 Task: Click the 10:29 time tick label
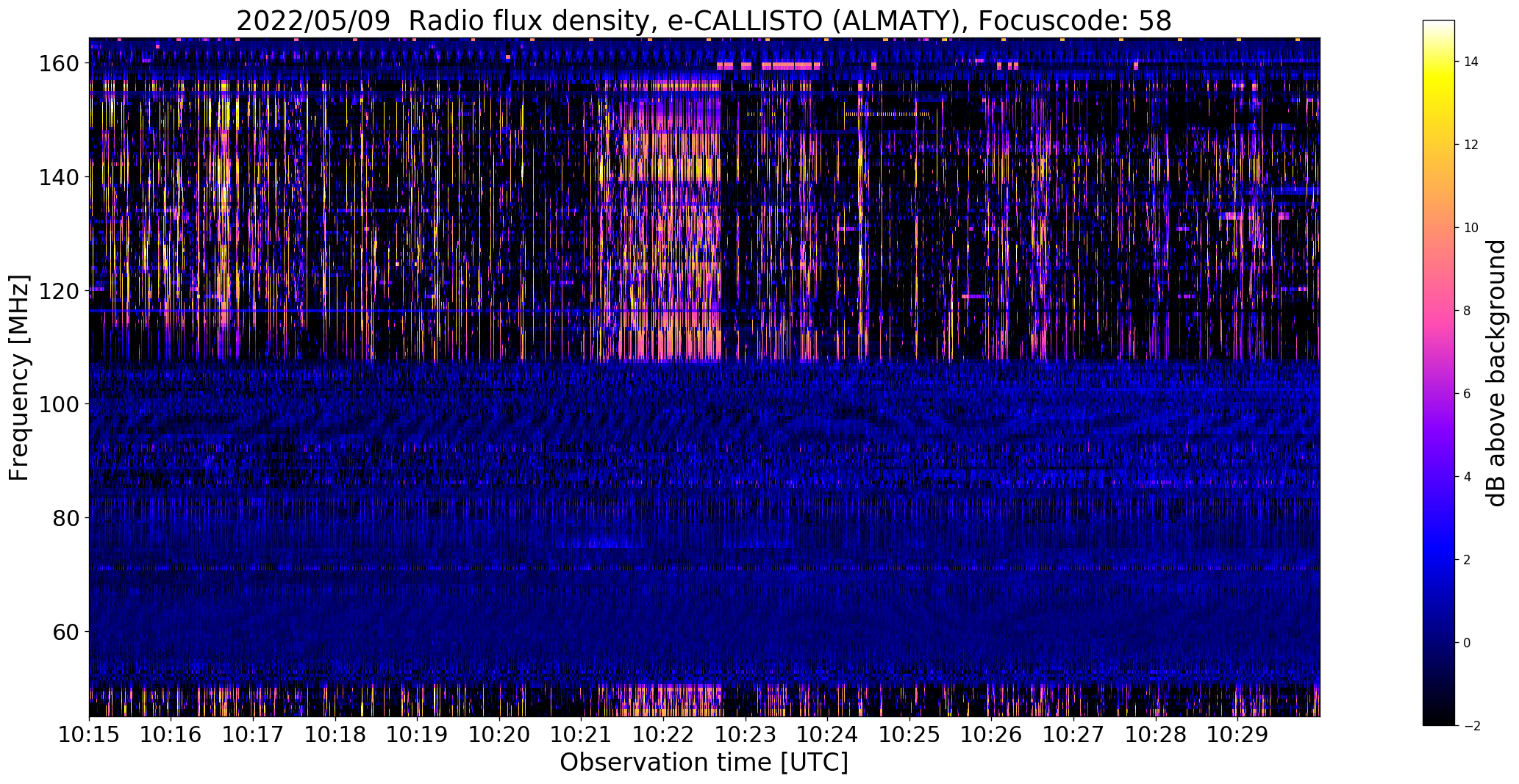[1237, 734]
